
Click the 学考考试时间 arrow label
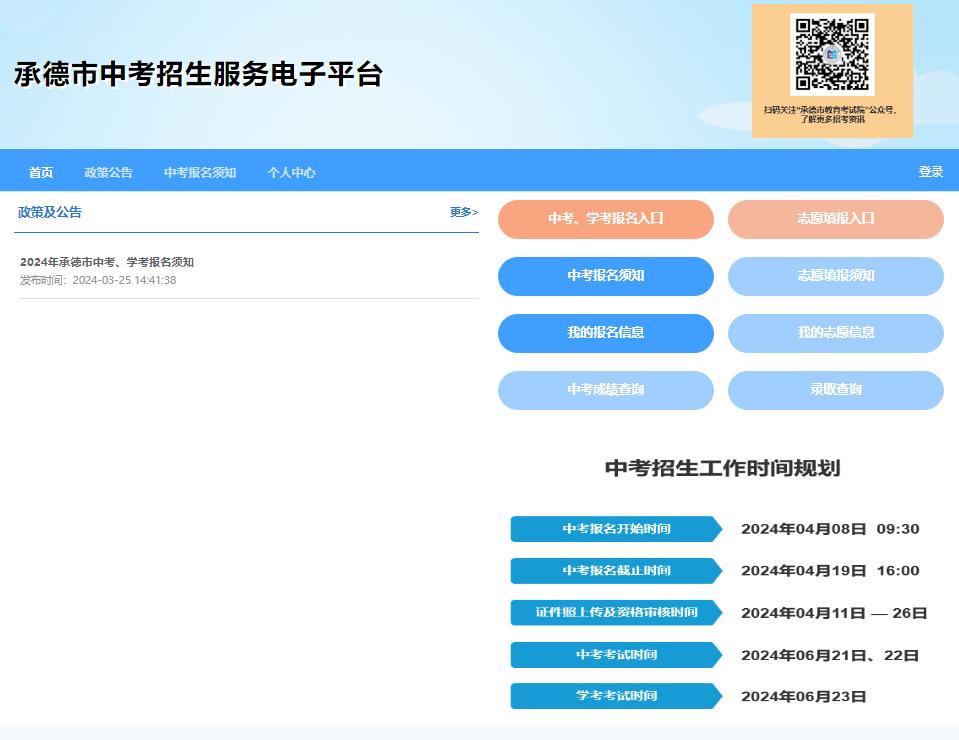coord(615,696)
